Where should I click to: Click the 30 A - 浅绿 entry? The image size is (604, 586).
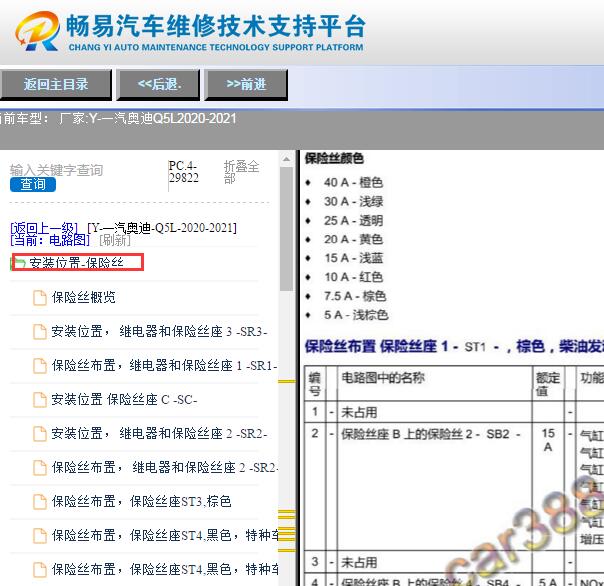(x=353, y=201)
